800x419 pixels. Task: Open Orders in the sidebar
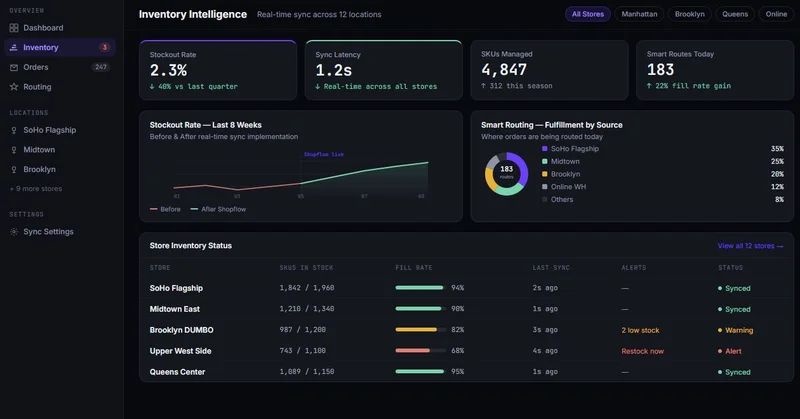pos(60,67)
